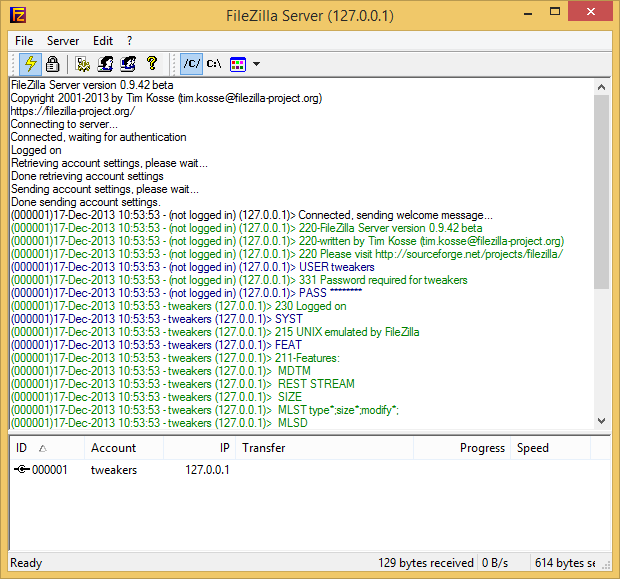This screenshot has height=579, width=620.
Task: Click the 'FEAT' log line
Action: [x=156, y=345]
